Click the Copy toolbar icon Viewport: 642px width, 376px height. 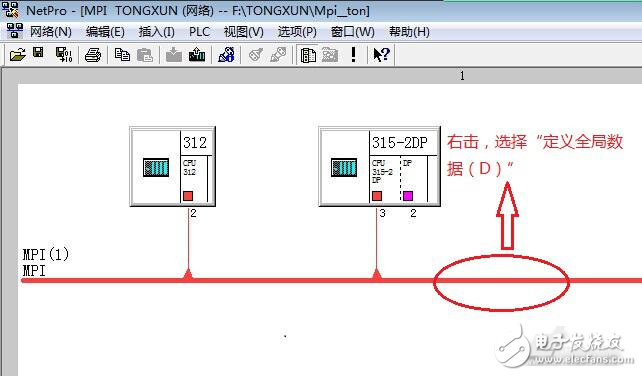point(122,54)
